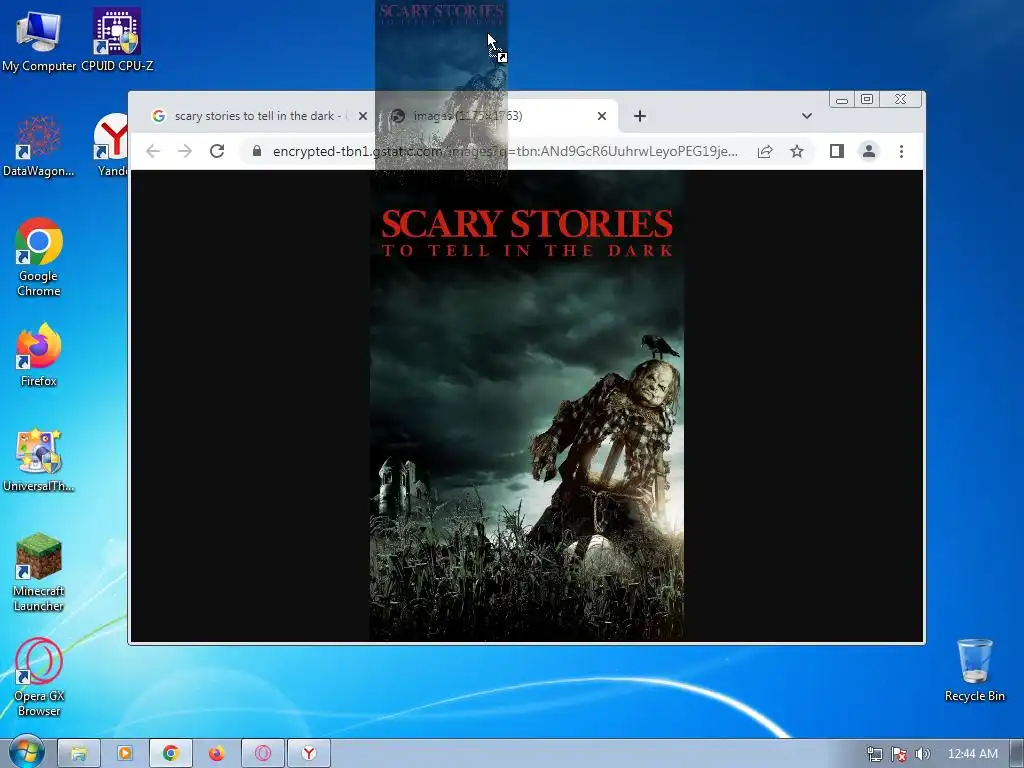Open the volume speaker tray icon
This screenshot has width=1024, height=768.
tap(922, 754)
